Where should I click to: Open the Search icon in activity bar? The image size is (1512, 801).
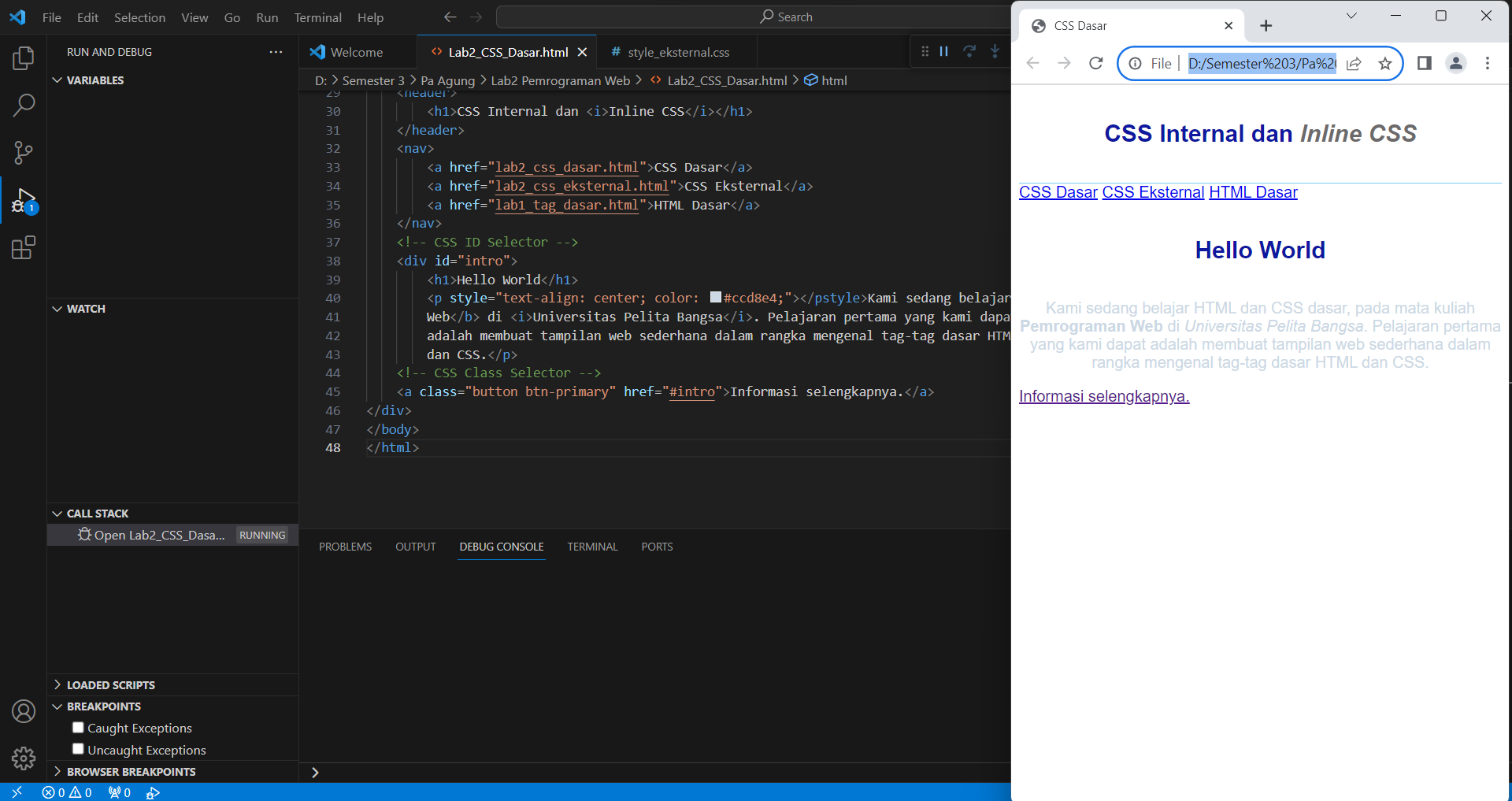pos(24,105)
